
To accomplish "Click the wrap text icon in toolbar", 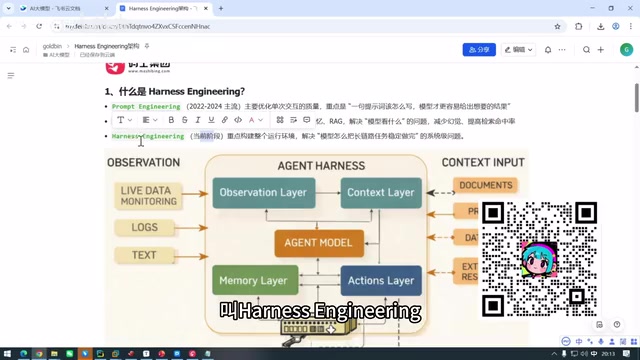I will 293,120.
